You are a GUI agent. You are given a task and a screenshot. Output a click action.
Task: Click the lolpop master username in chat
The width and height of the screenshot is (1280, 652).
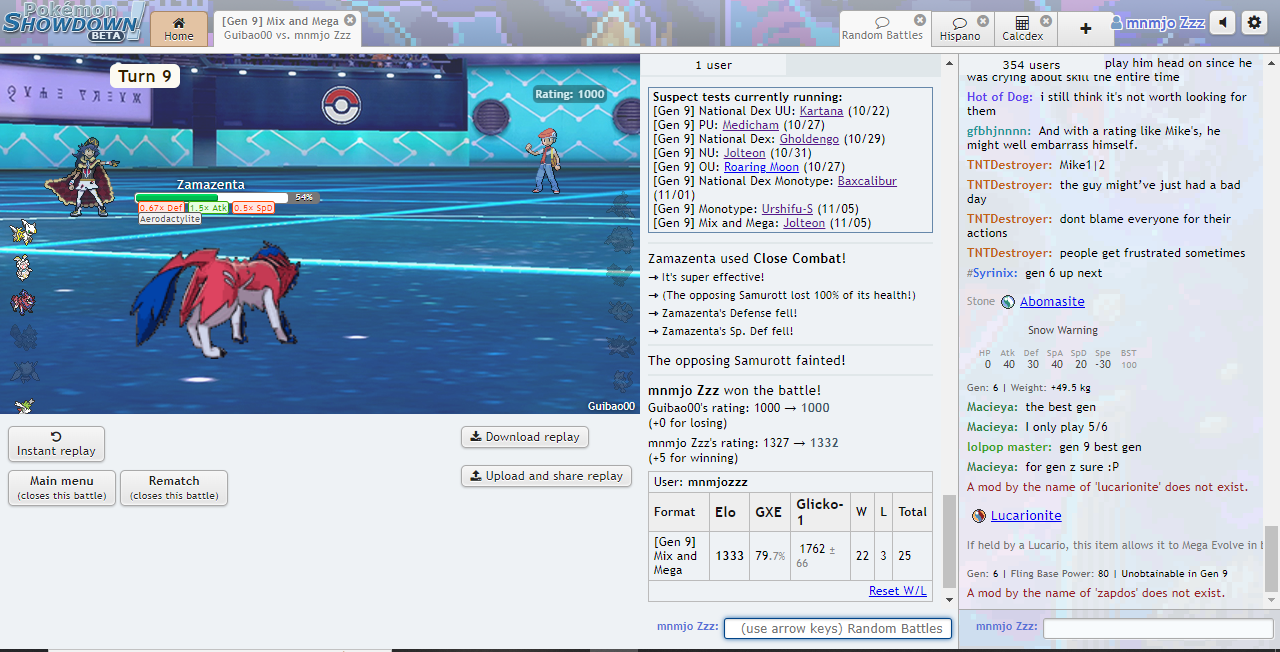pyautogui.click(x=1010, y=447)
